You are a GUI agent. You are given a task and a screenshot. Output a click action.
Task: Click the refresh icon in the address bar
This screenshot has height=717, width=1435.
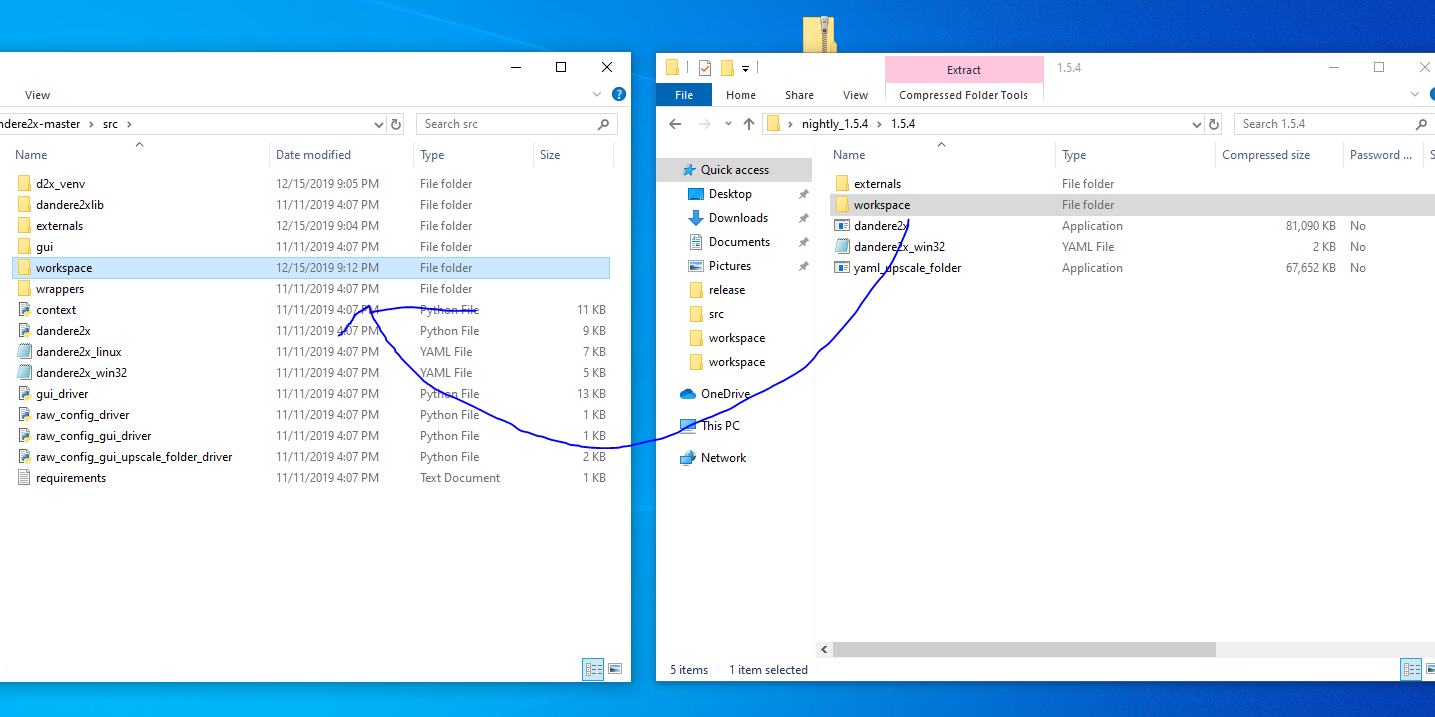coord(1213,123)
